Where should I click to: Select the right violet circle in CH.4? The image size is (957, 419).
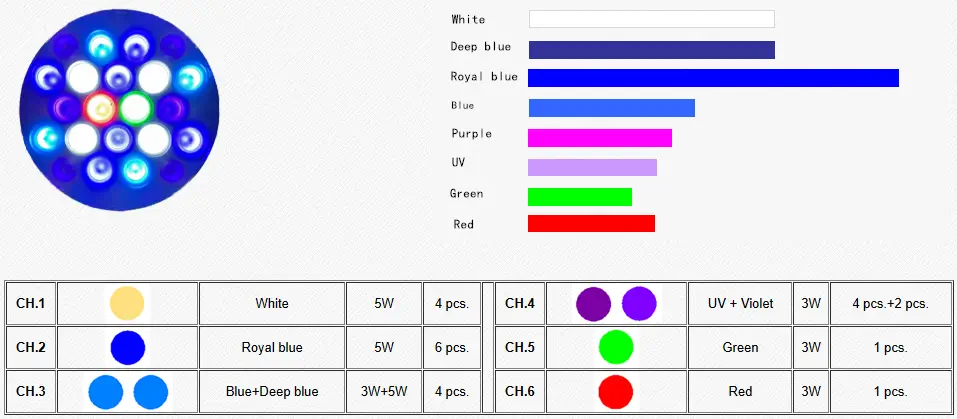click(639, 303)
